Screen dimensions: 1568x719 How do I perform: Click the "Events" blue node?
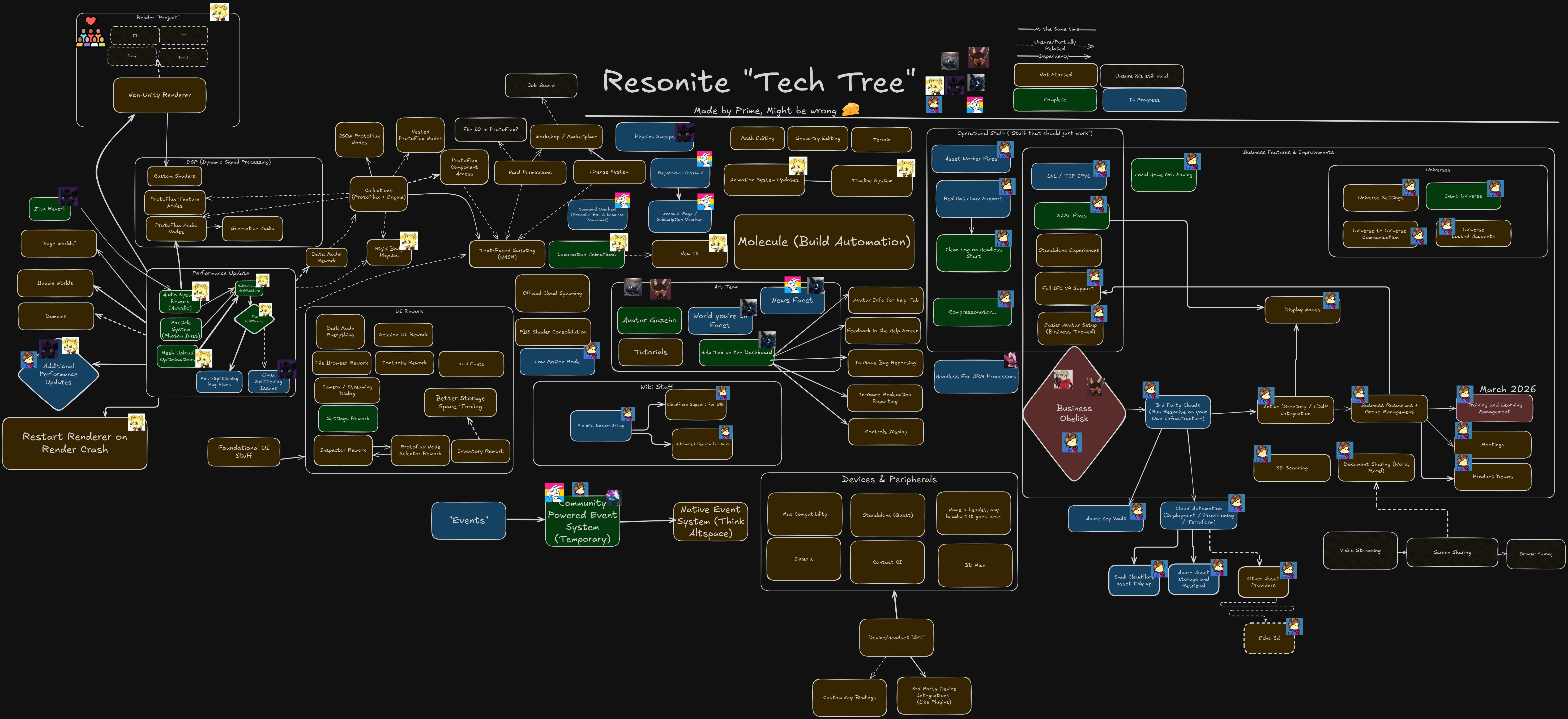click(x=468, y=520)
